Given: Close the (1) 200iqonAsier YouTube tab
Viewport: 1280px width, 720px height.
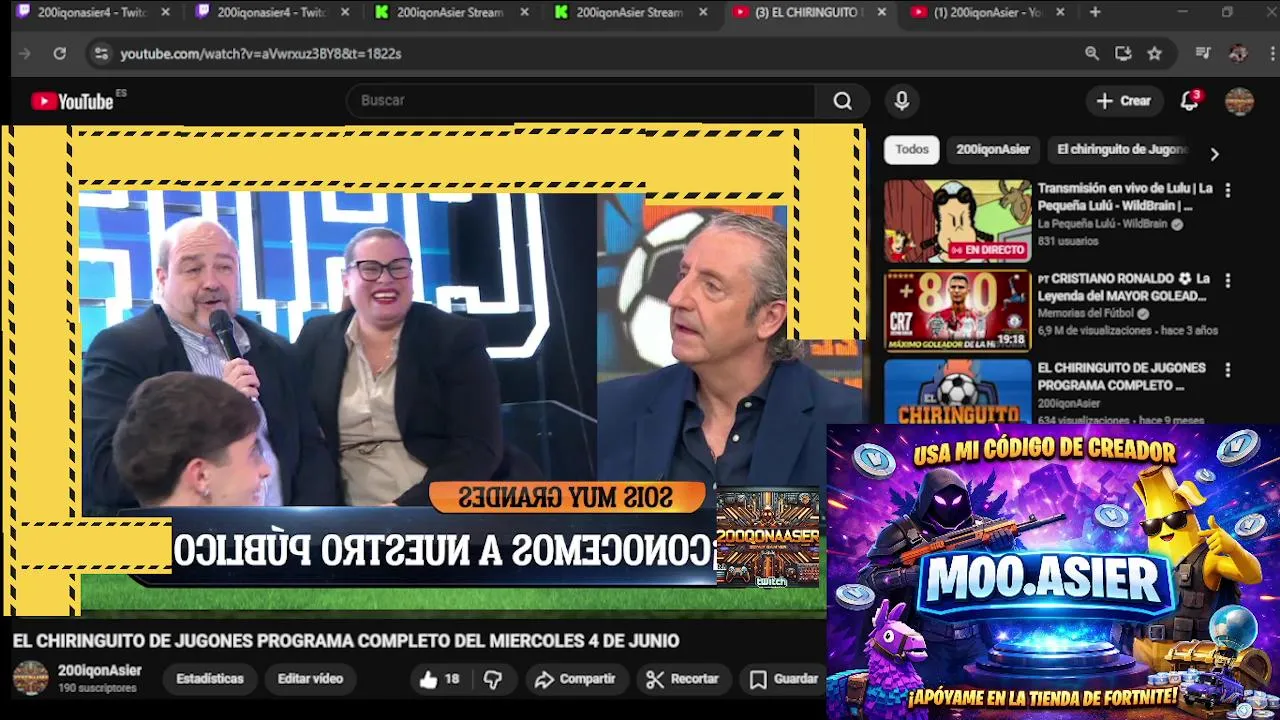Looking at the screenshot, I should [x=1060, y=12].
